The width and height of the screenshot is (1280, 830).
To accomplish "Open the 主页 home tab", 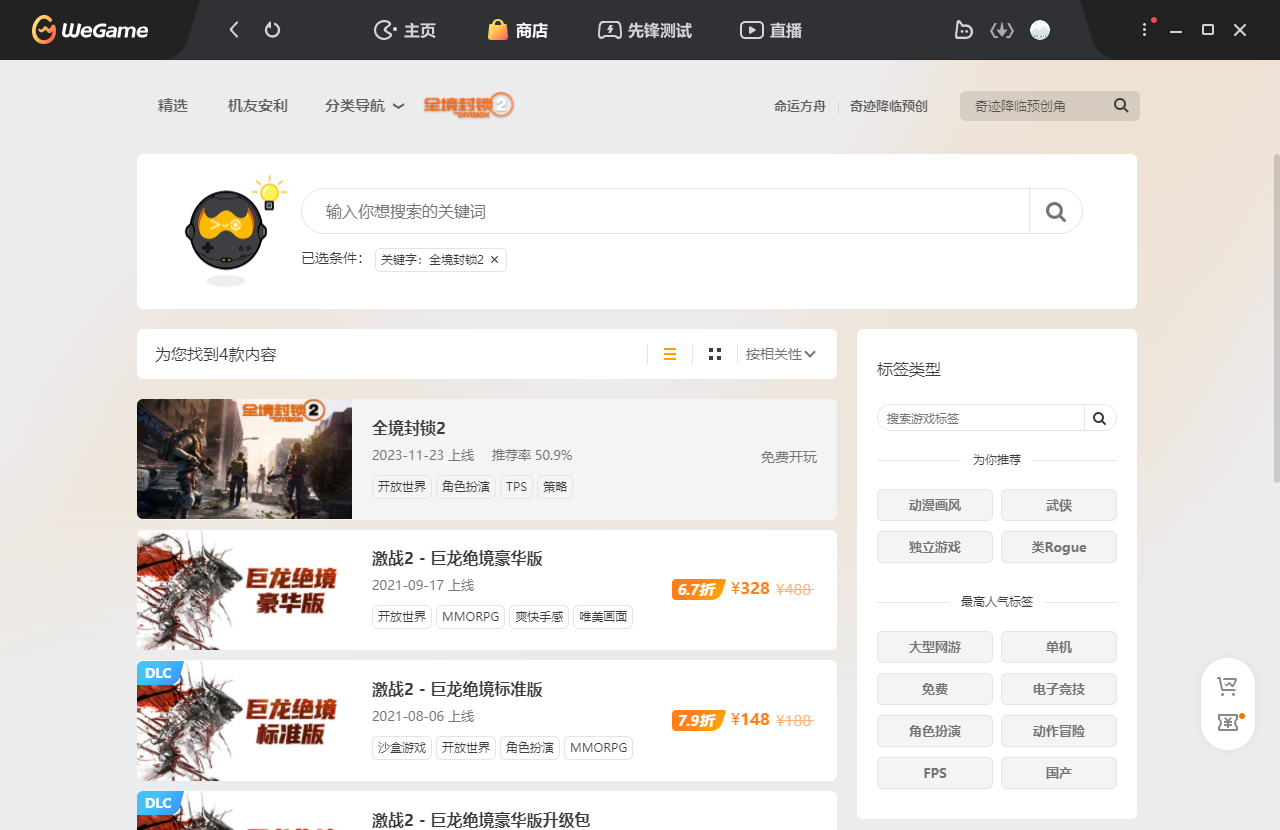I will [x=404, y=30].
